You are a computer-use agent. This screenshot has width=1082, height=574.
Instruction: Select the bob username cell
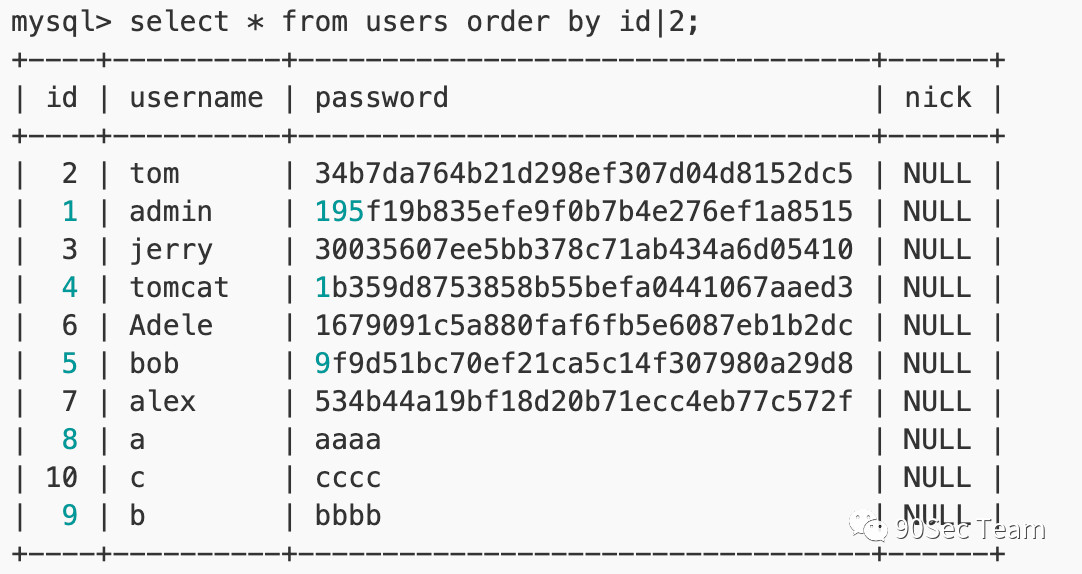pos(155,363)
